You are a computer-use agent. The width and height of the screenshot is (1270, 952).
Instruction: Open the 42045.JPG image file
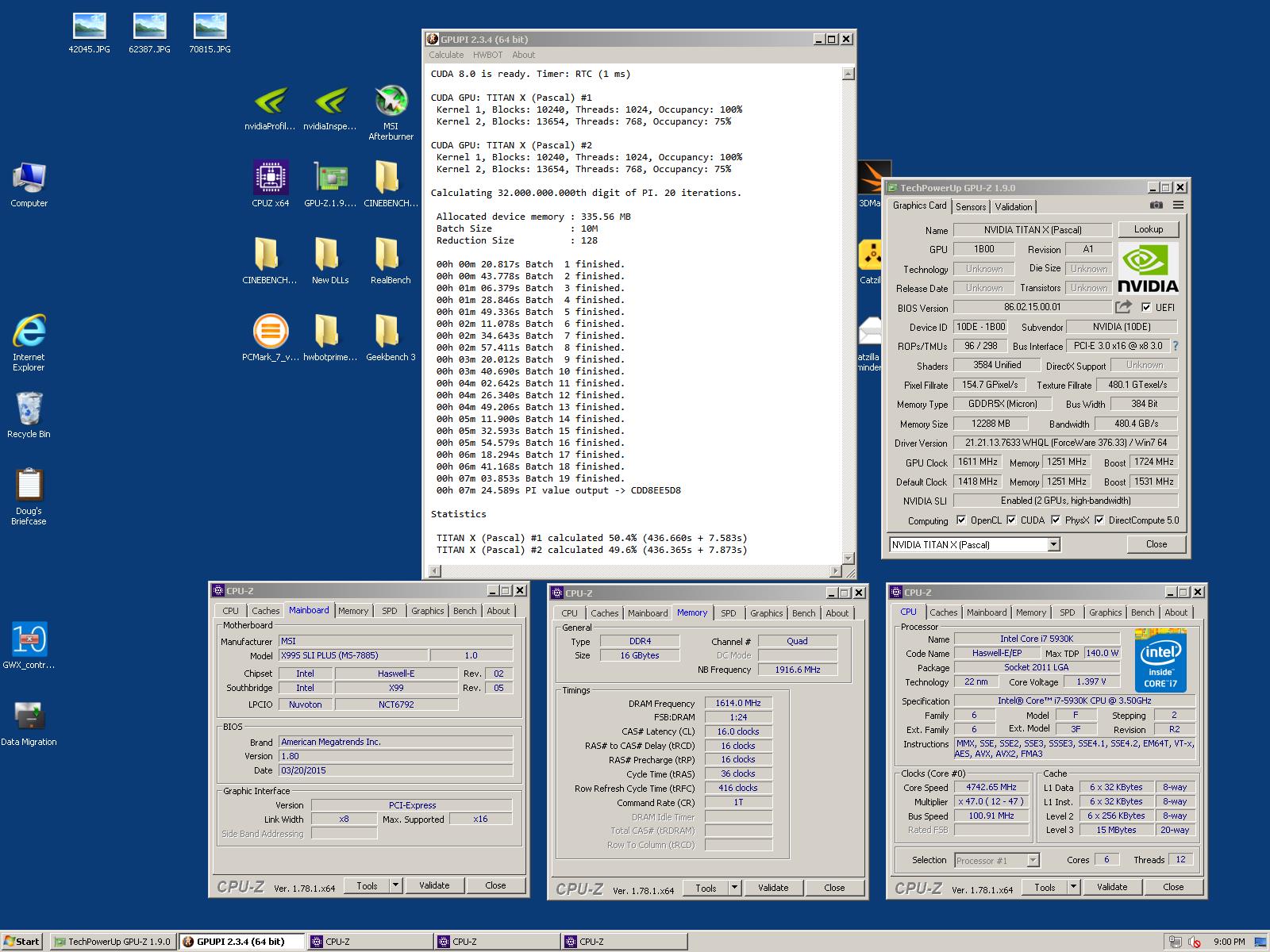pos(89,33)
